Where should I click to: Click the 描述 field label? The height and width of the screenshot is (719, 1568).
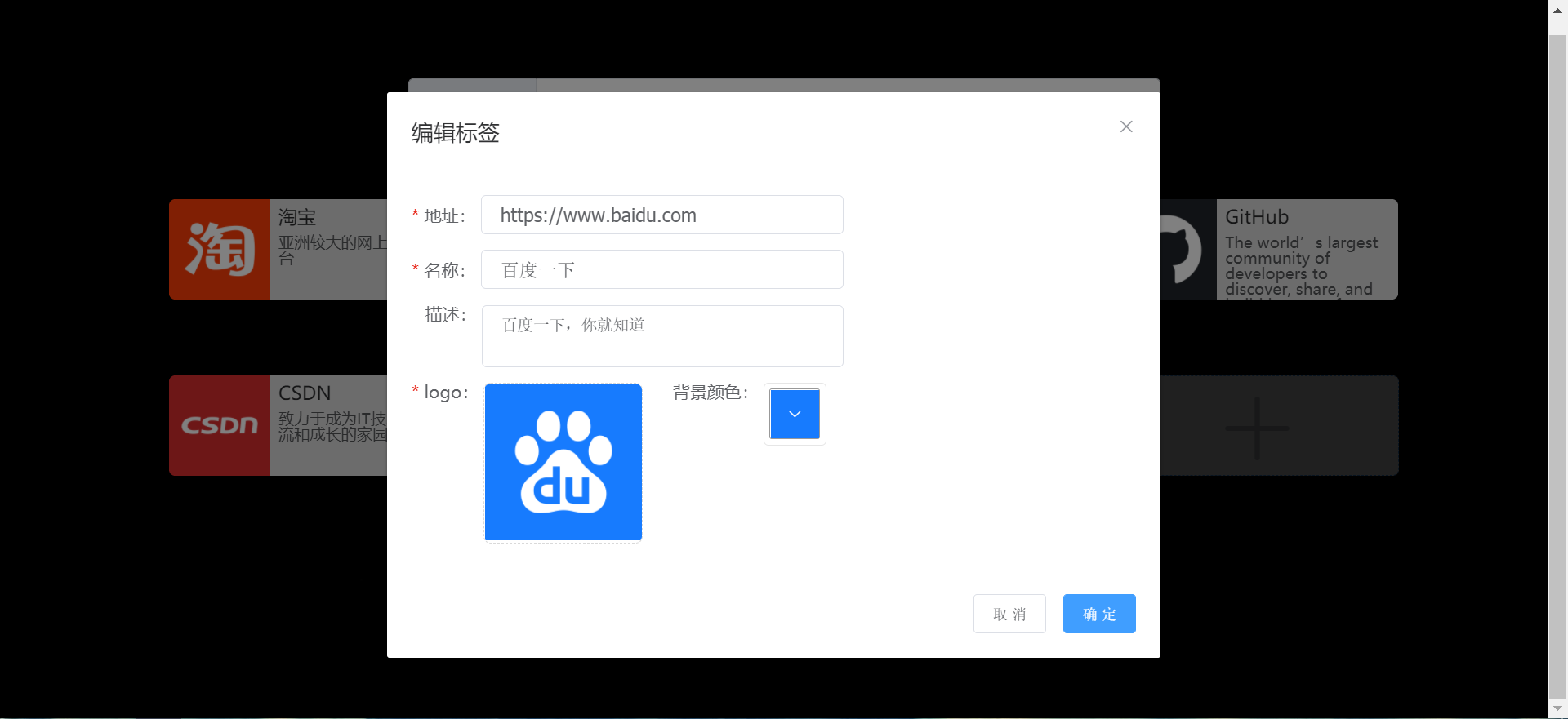[x=445, y=315]
